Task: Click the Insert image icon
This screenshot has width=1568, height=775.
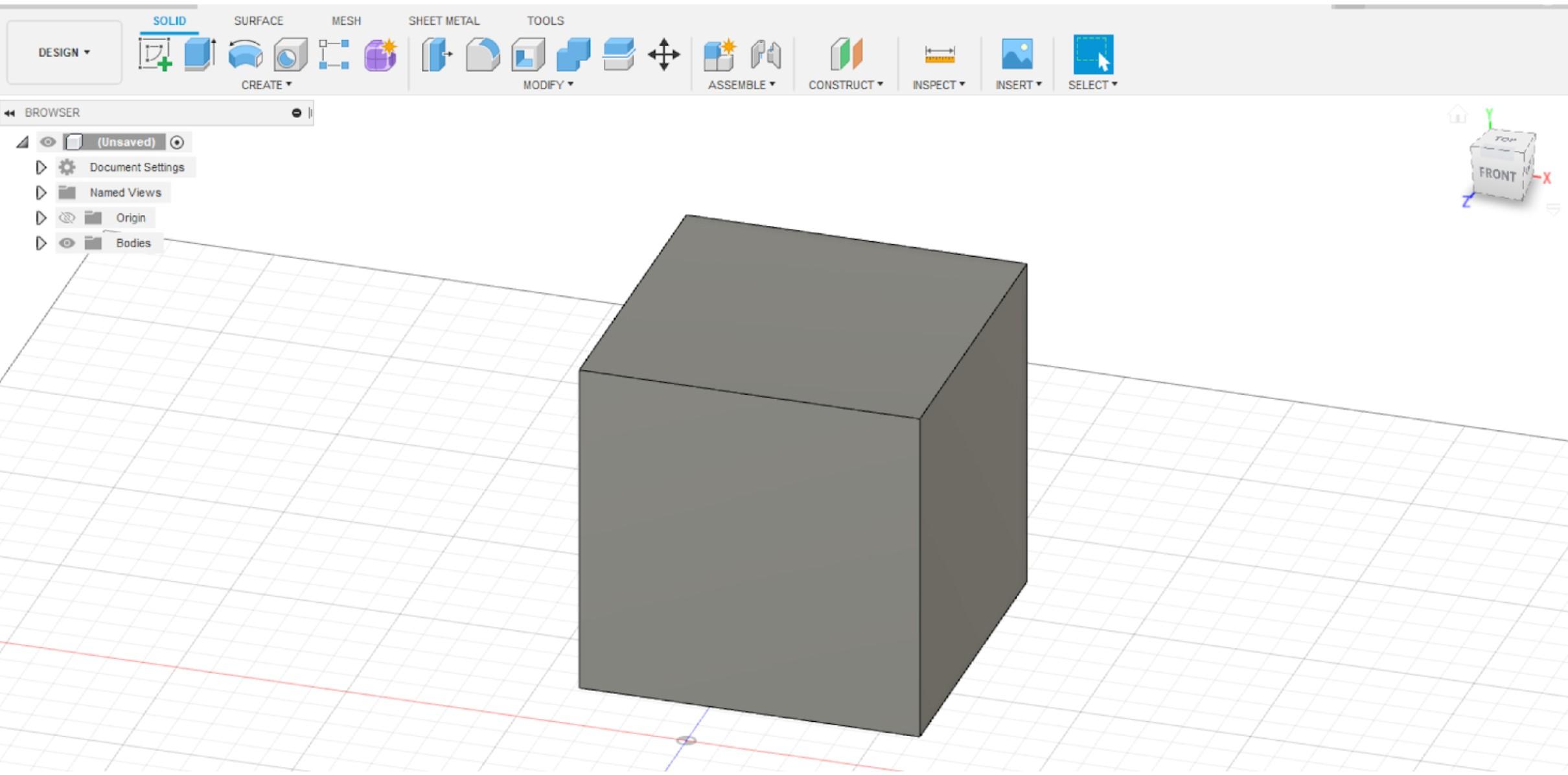Action: pos(1017,54)
